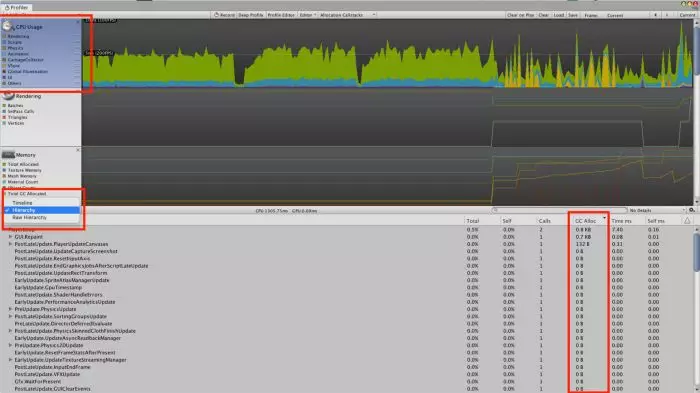Image resolution: width=700 pixels, height=393 pixels.
Task: Click the previous frame arrow button
Action: tap(655, 15)
